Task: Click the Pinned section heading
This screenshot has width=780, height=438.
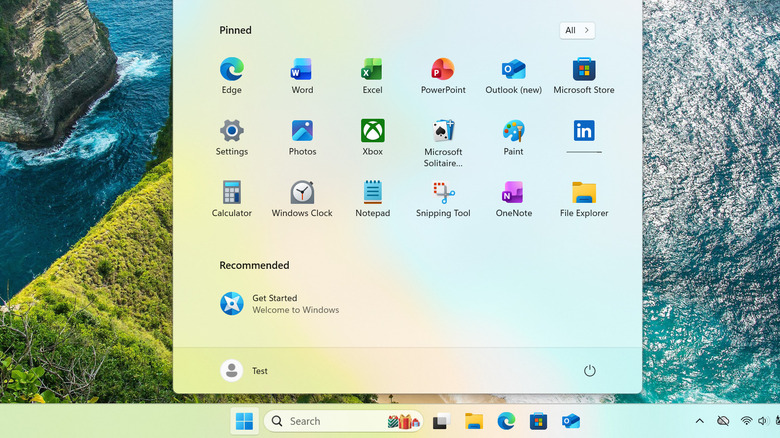Action: click(235, 30)
